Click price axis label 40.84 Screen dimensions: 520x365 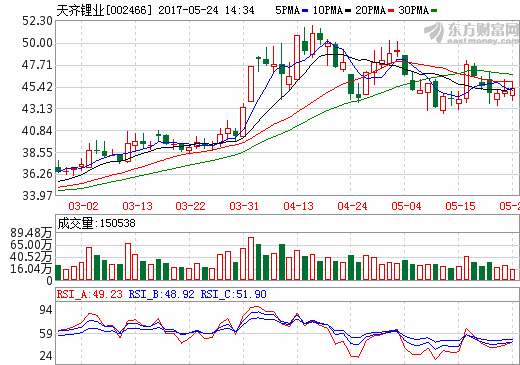(37, 131)
